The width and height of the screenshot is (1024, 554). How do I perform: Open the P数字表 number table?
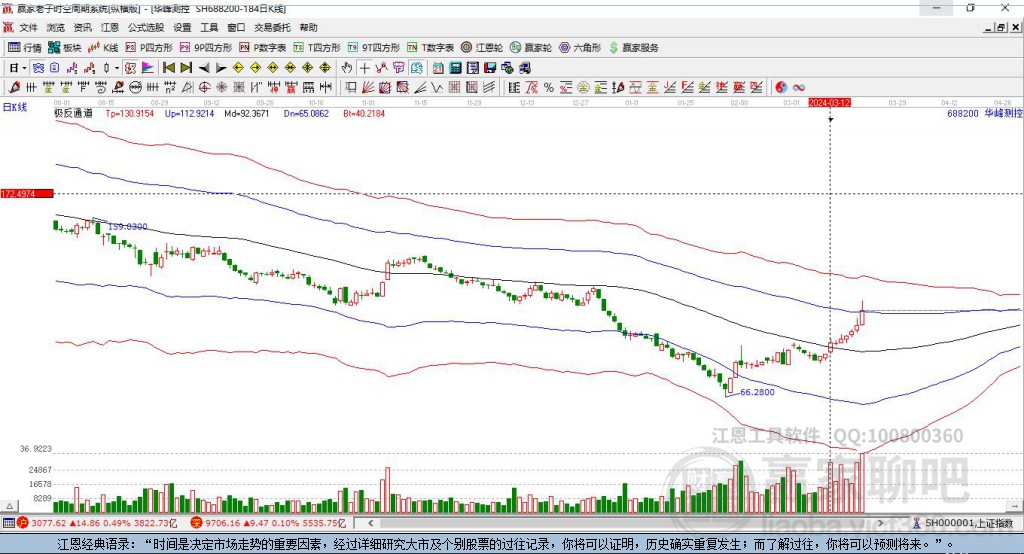[x=263, y=48]
